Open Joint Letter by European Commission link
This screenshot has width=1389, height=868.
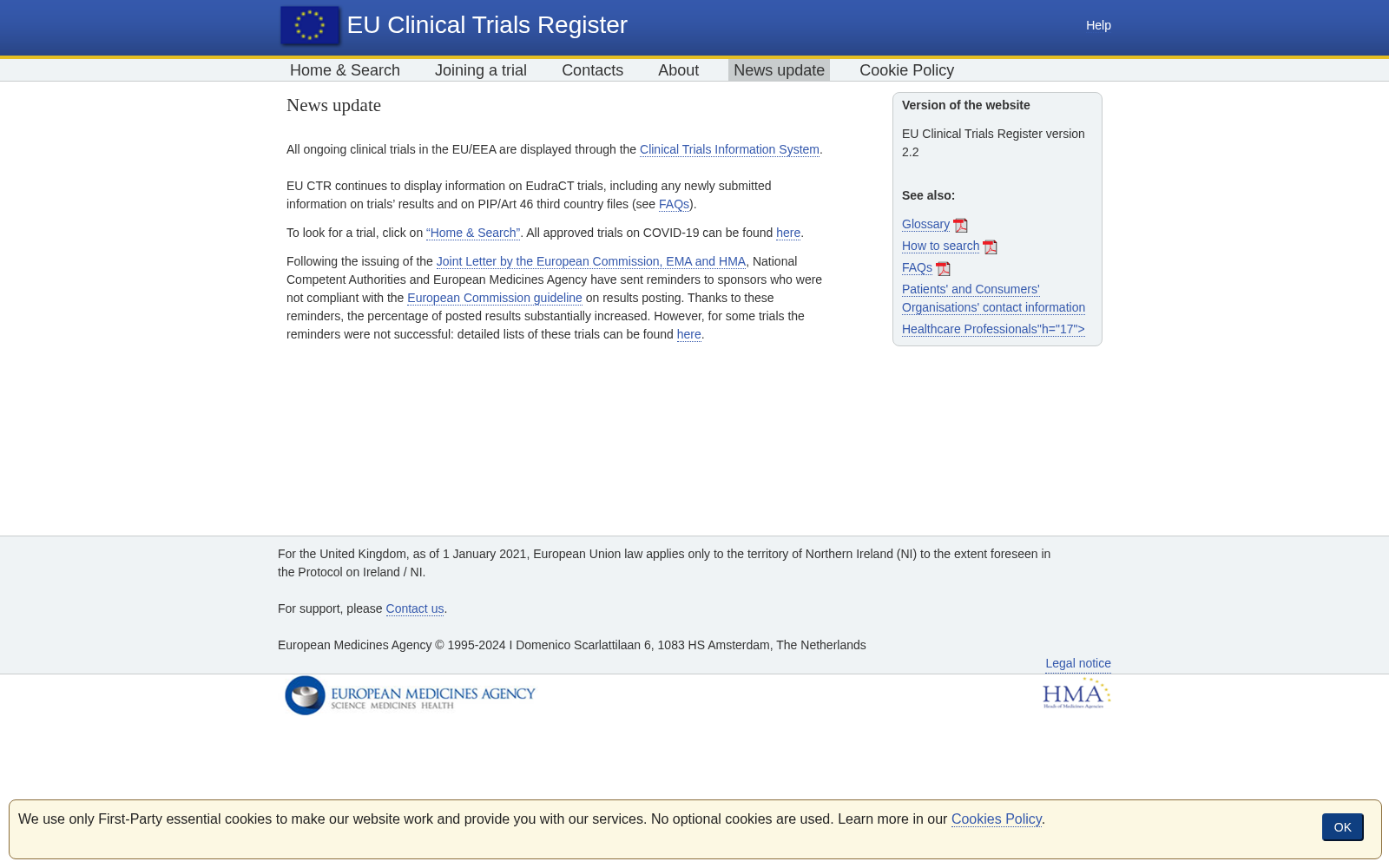[591, 261]
